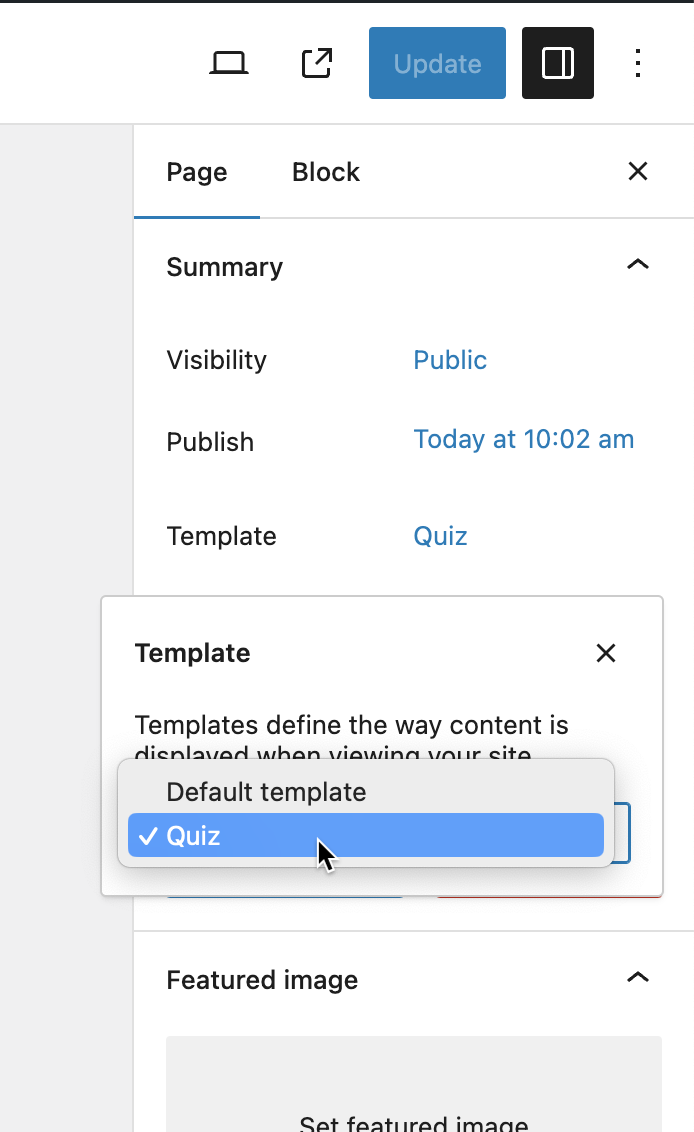Open the three-dot options menu
694x1132 pixels.
[x=638, y=64]
